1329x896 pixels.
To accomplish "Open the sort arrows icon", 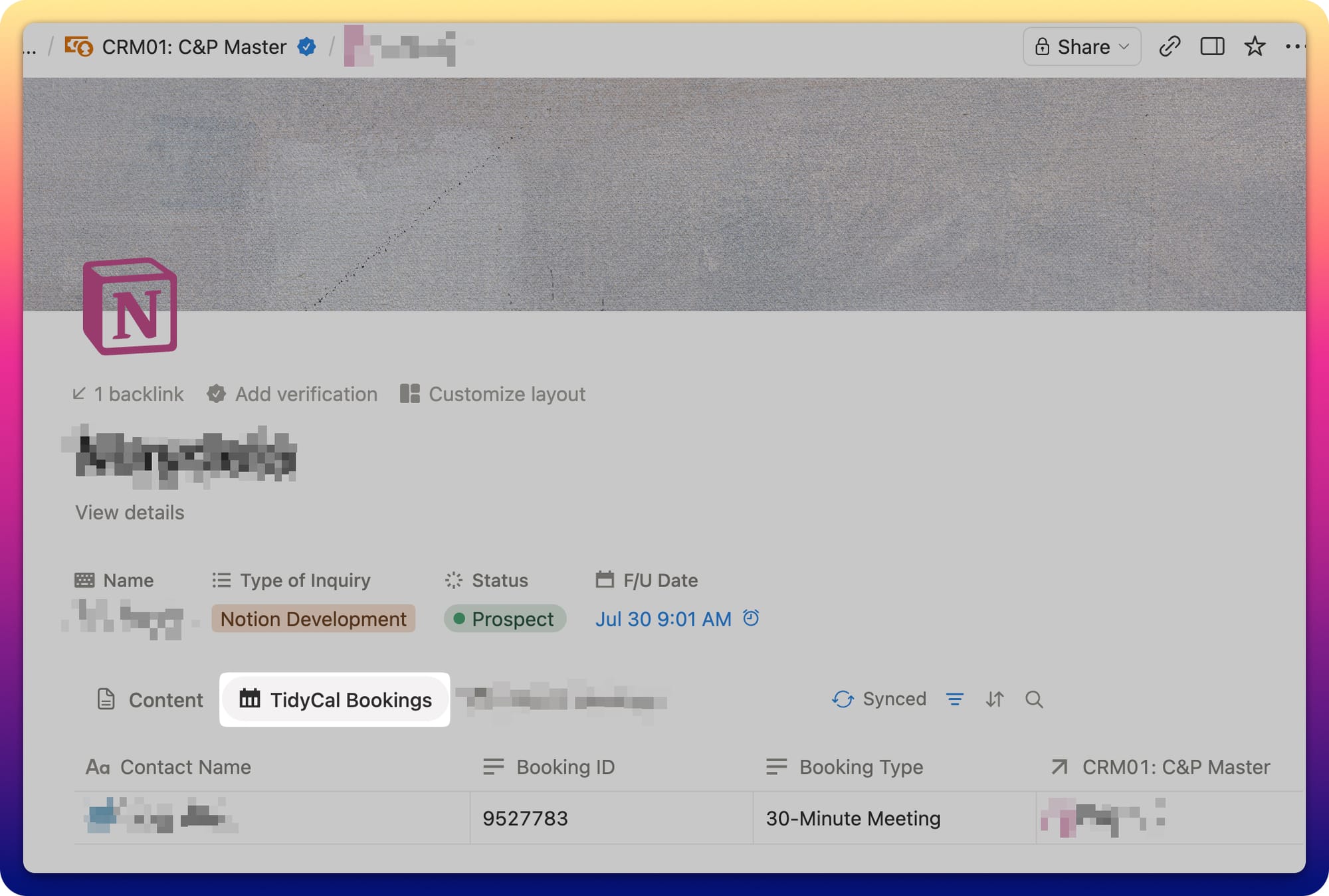I will 995,699.
